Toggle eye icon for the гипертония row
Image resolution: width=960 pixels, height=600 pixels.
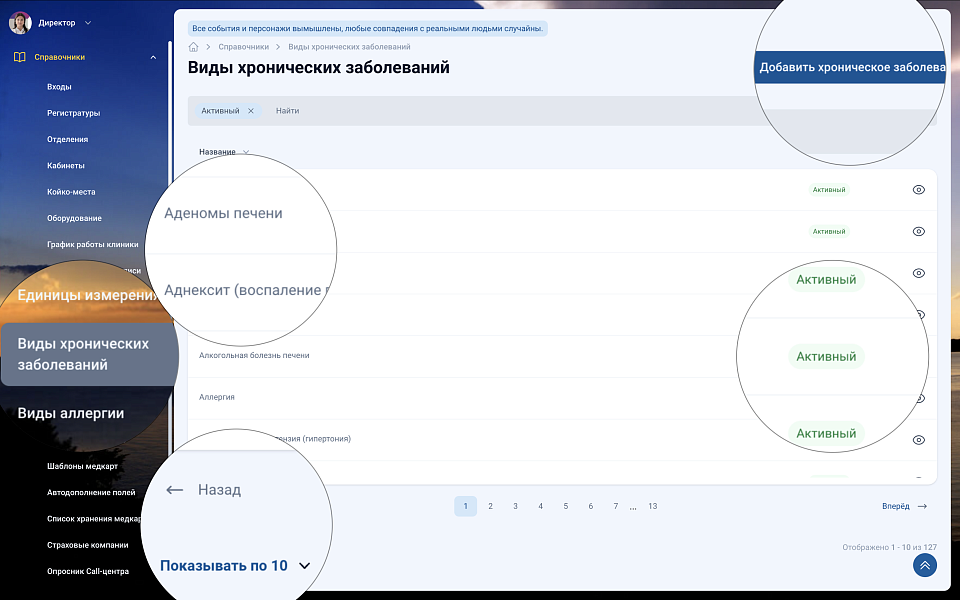pyautogui.click(x=919, y=440)
